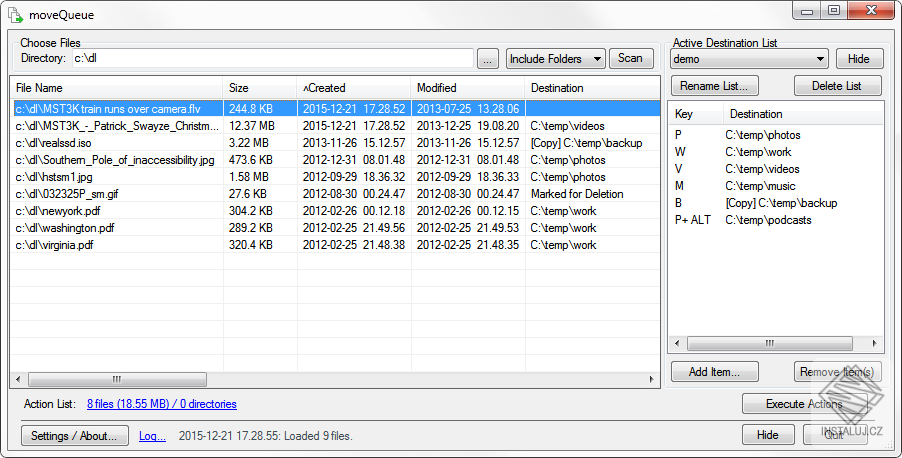Select key M music destination entry
902x458 pixels.
775,186
